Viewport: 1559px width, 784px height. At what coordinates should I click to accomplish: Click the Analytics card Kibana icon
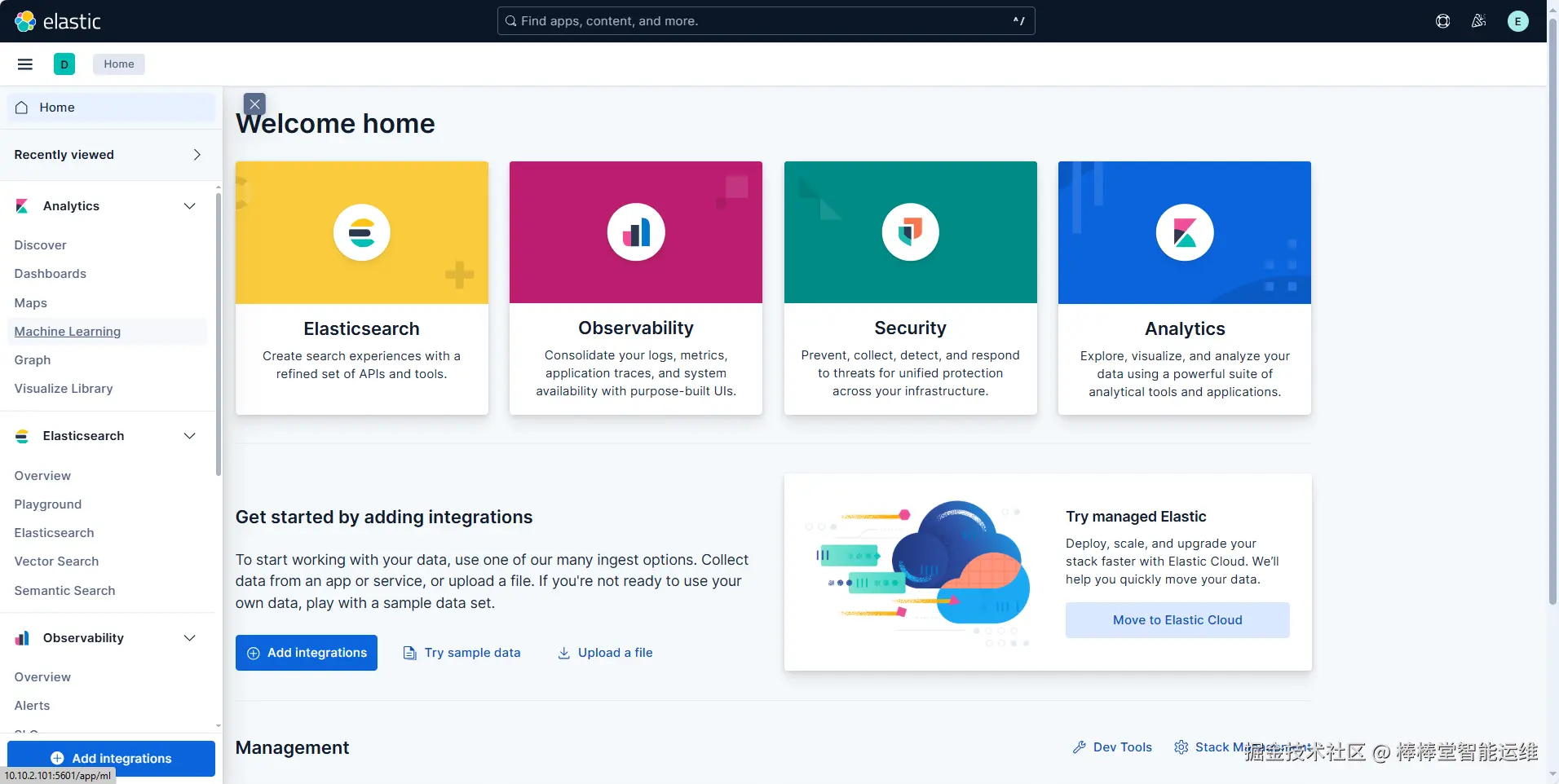(x=1185, y=232)
